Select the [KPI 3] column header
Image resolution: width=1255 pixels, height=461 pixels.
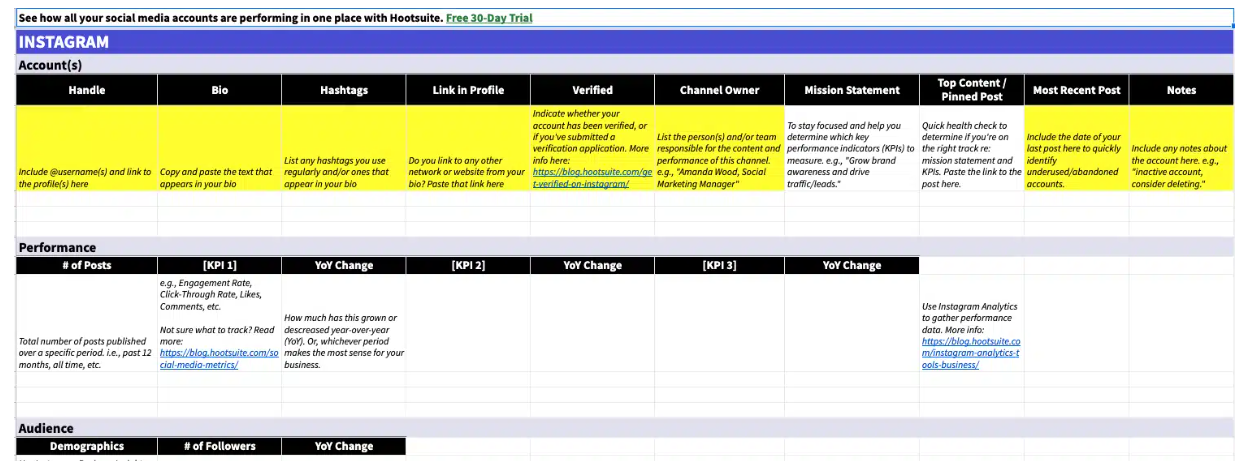point(719,265)
